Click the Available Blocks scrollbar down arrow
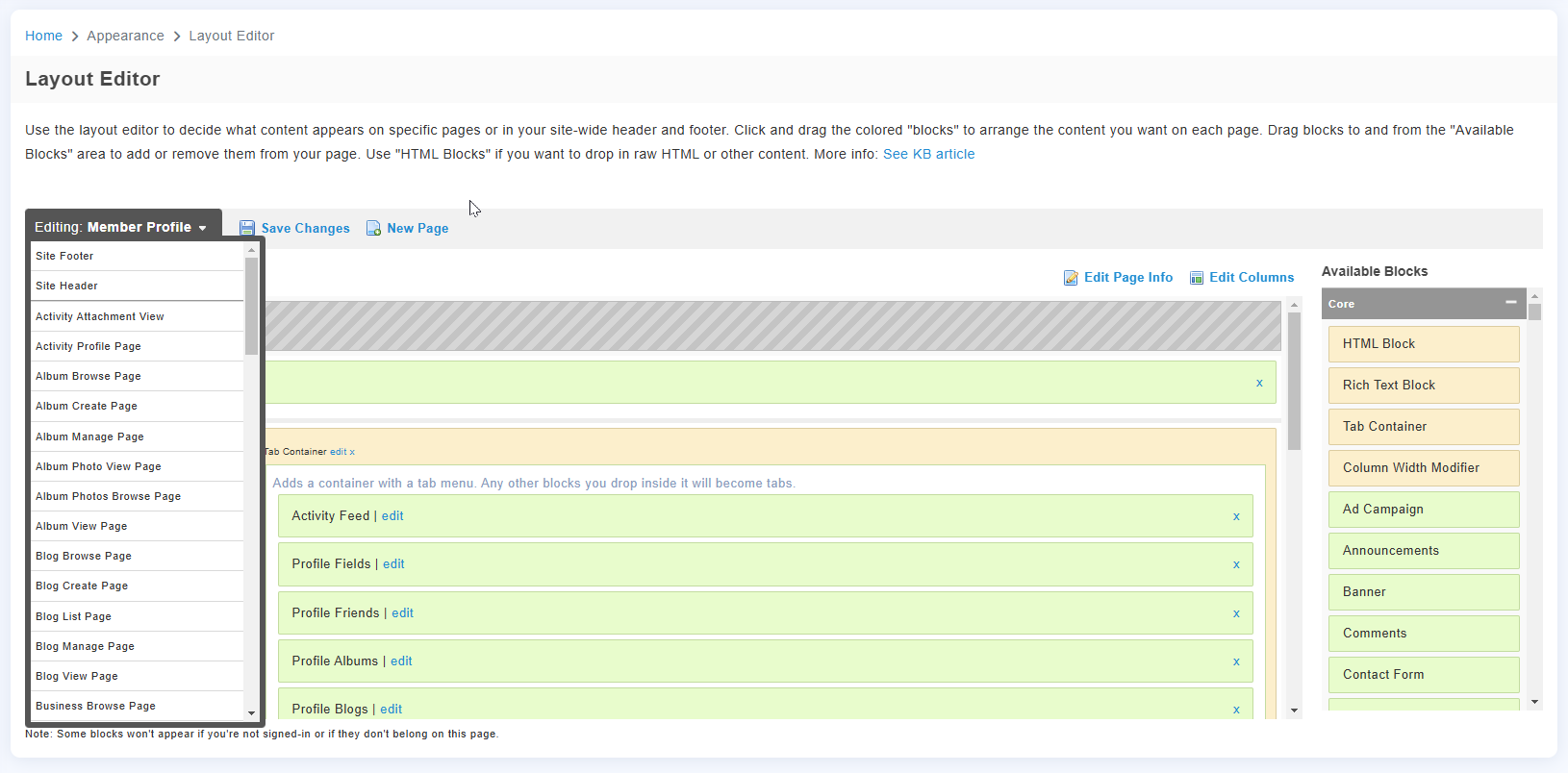 [1535, 703]
